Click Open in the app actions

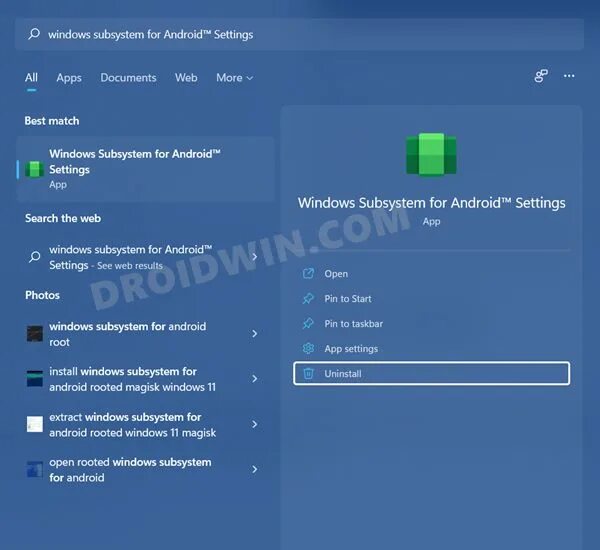coord(431,274)
